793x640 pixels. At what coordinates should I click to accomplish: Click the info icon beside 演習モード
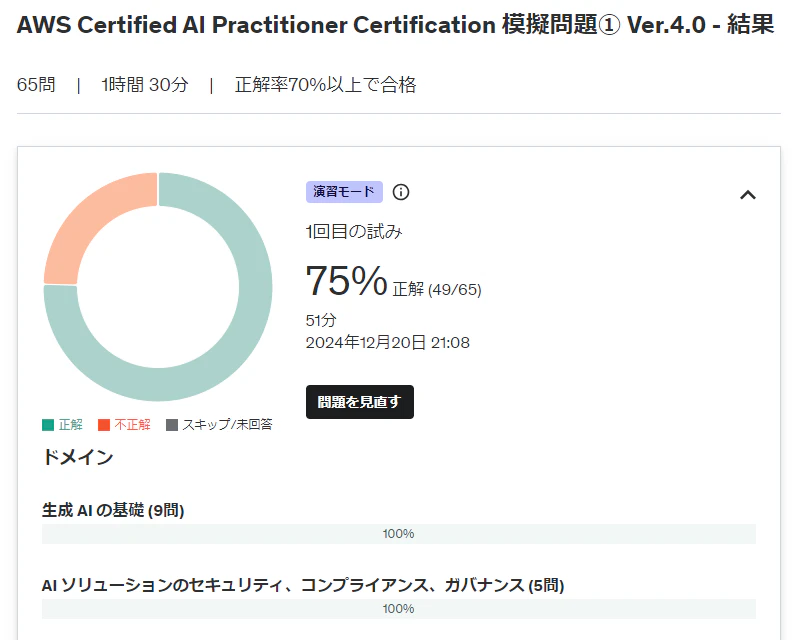401,192
